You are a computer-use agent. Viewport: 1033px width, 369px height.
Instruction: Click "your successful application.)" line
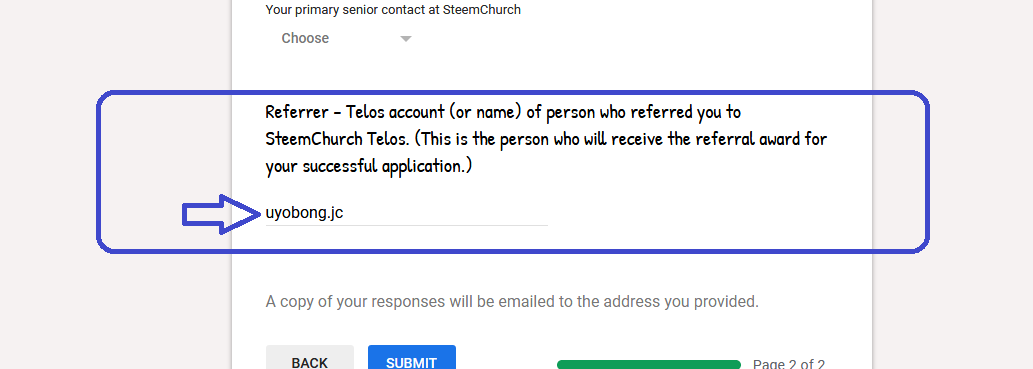click(x=369, y=166)
